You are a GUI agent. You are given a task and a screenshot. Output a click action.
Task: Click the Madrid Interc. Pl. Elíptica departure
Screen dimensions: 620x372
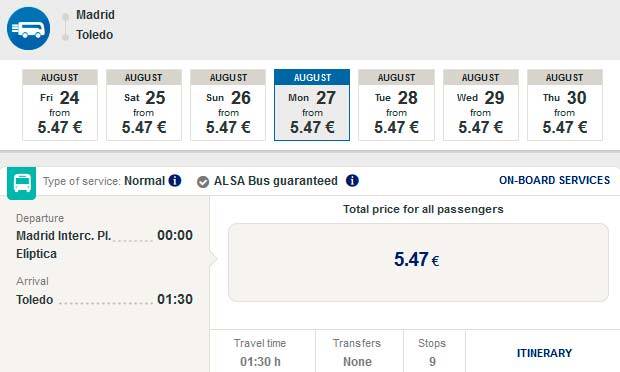(x=63, y=244)
